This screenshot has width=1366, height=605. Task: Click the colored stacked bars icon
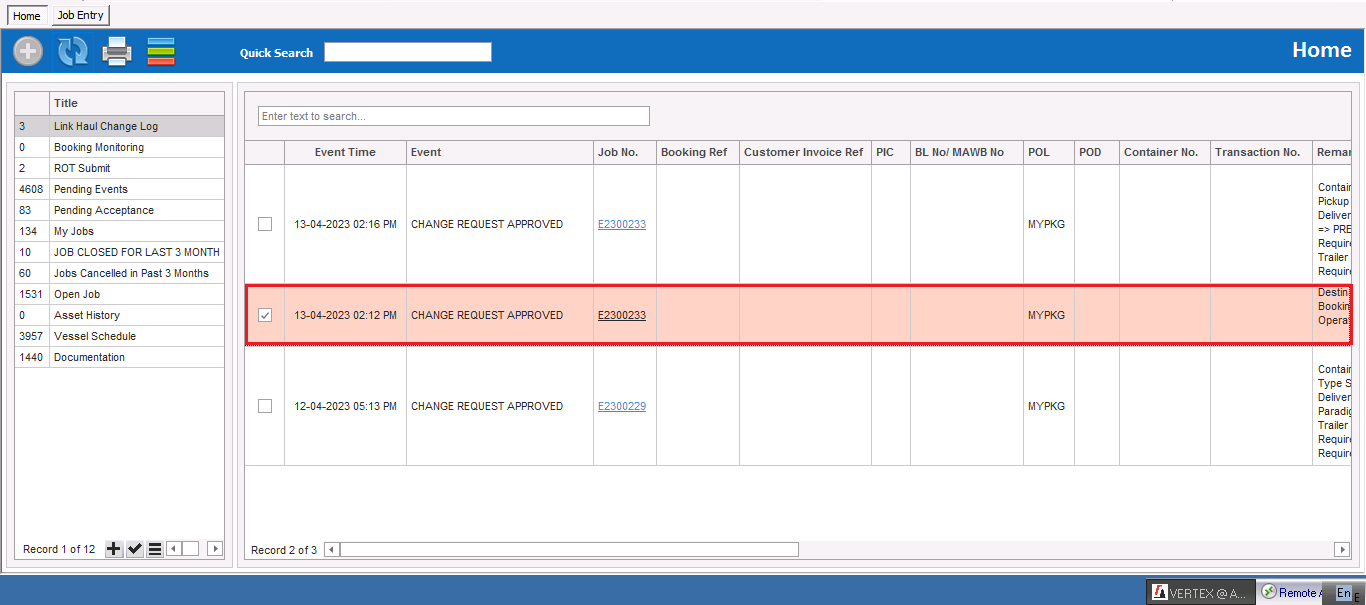click(x=161, y=51)
